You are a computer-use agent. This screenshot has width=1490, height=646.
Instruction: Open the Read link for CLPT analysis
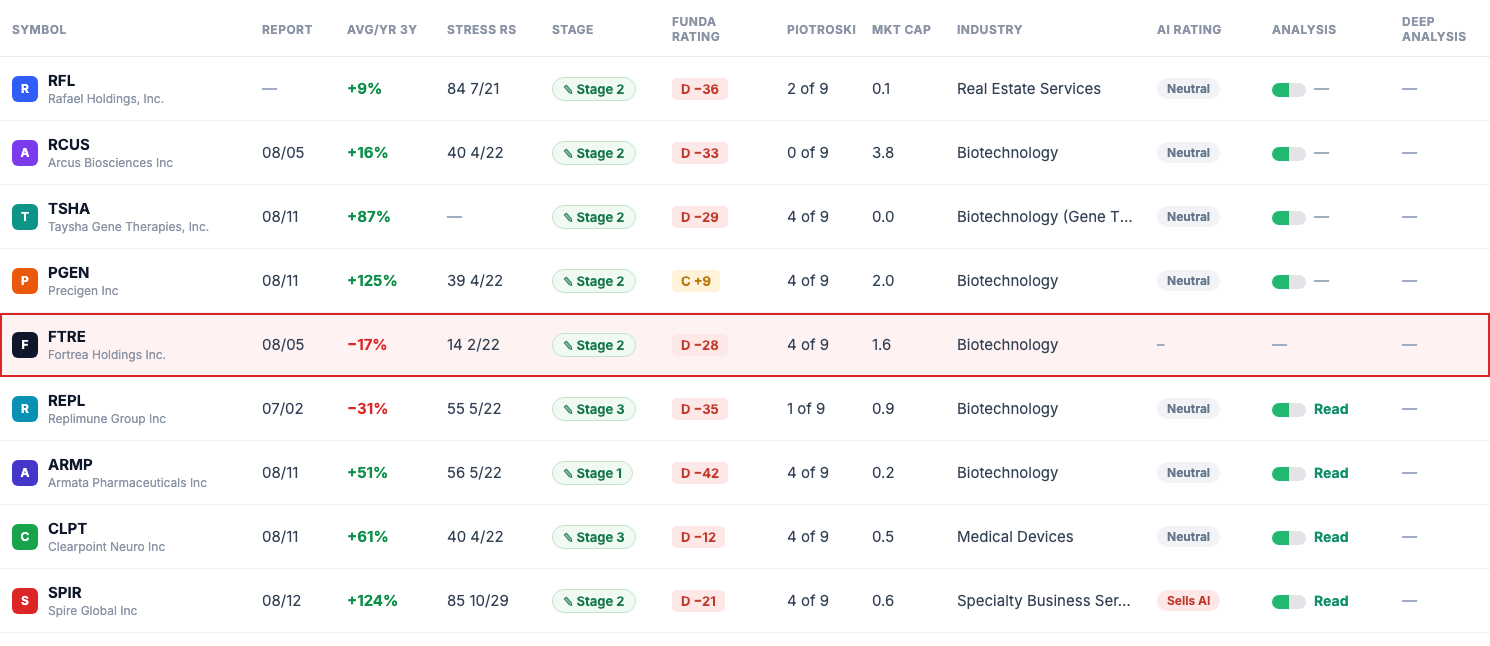(x=1331, y=537)
